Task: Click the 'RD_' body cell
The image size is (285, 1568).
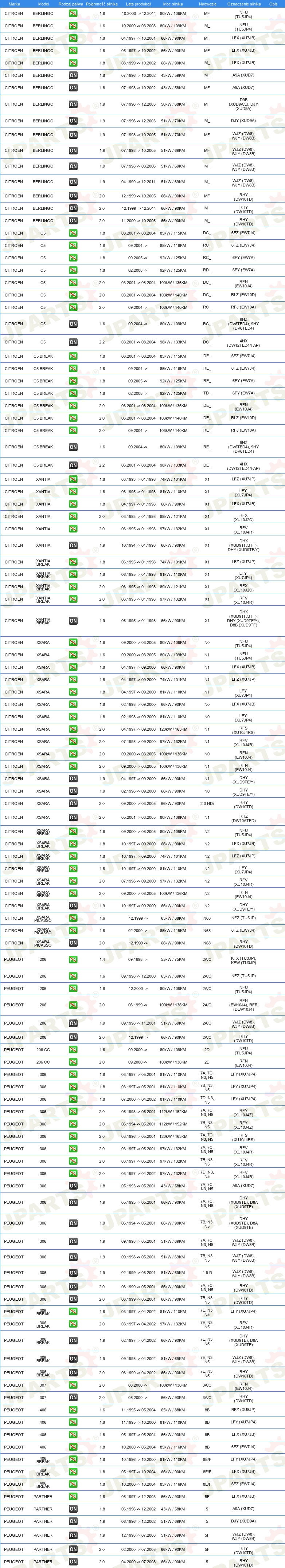Action: coord(207,270)
